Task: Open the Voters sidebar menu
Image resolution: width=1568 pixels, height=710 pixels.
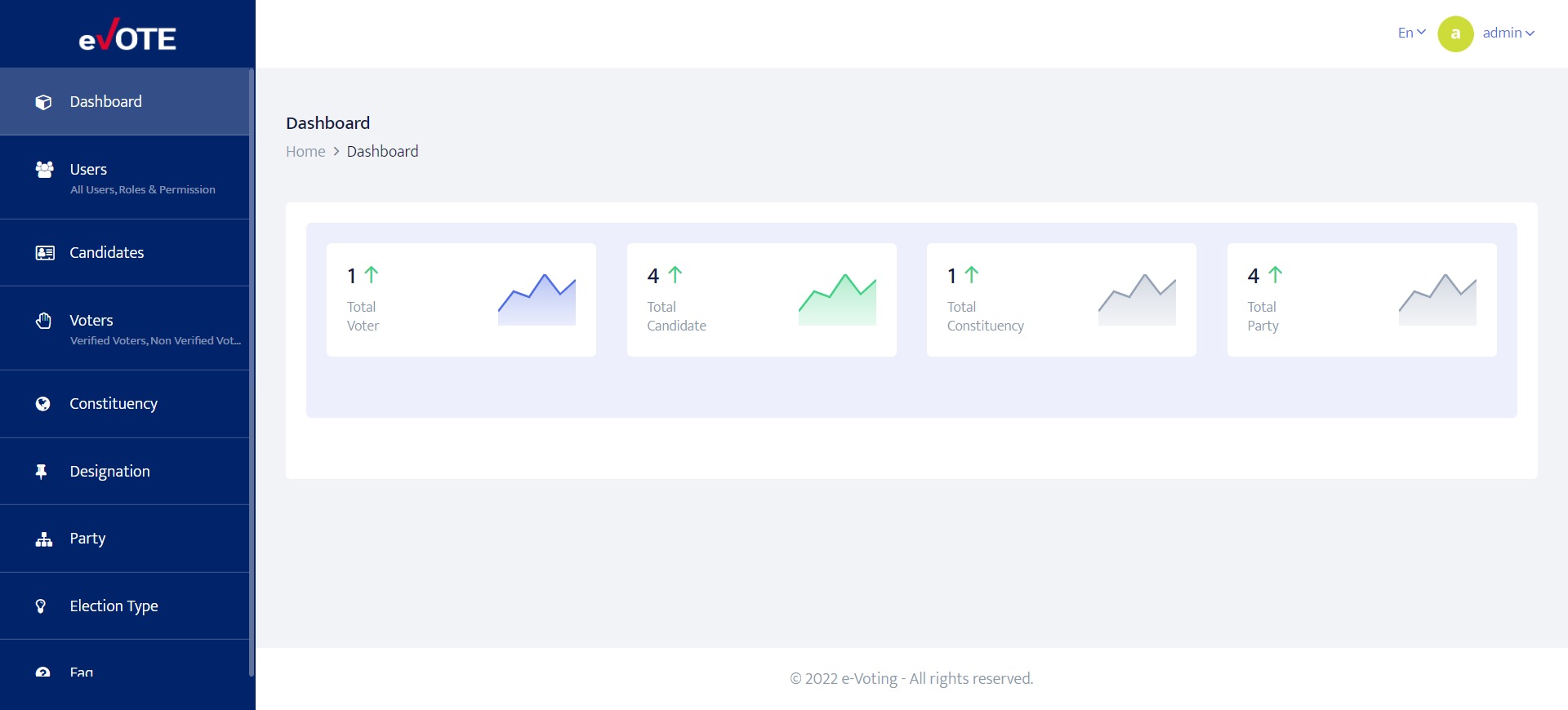Action: pos(125,328)
